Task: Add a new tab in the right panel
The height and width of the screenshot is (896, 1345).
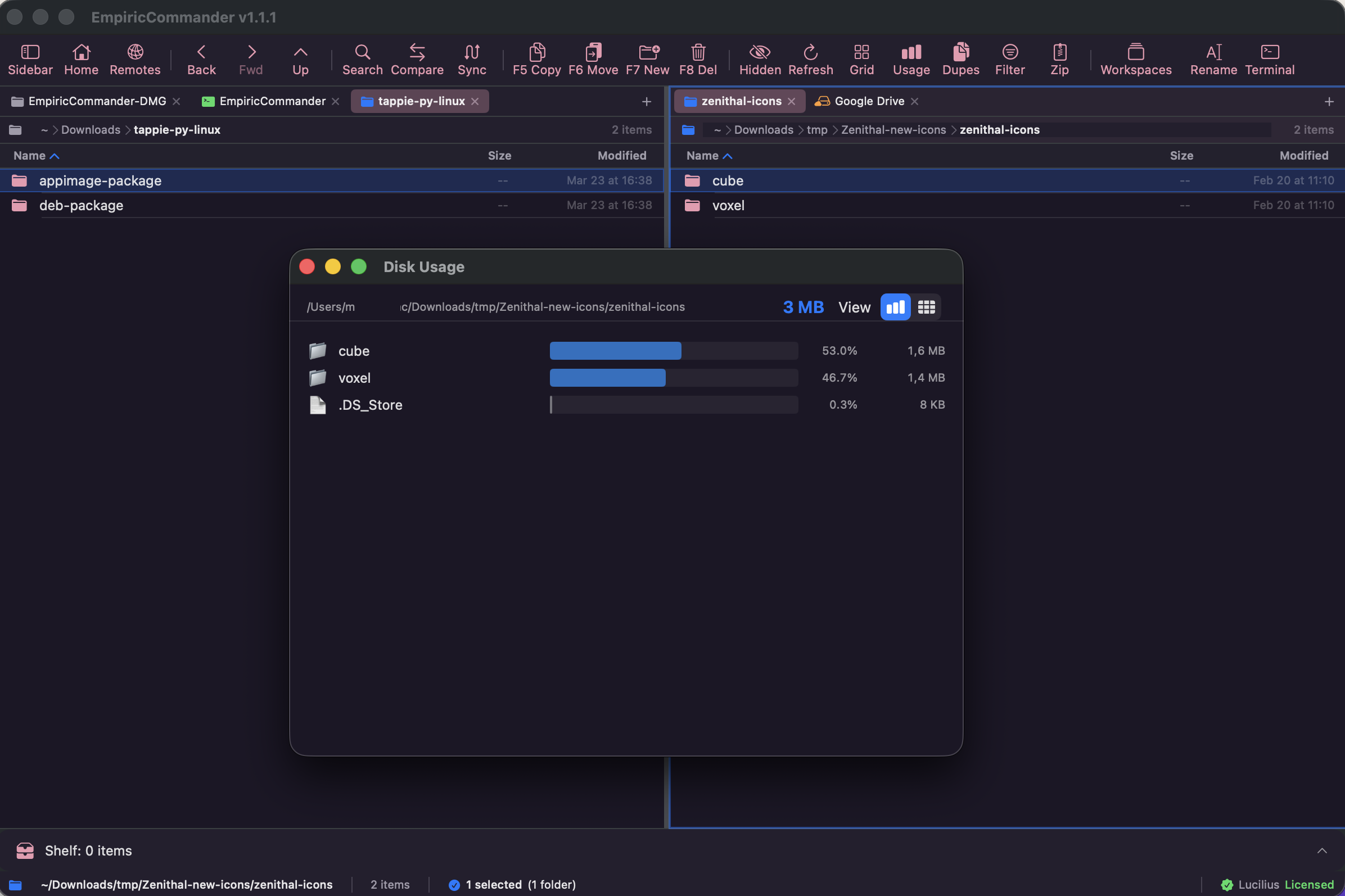Action: [1330, 101]
